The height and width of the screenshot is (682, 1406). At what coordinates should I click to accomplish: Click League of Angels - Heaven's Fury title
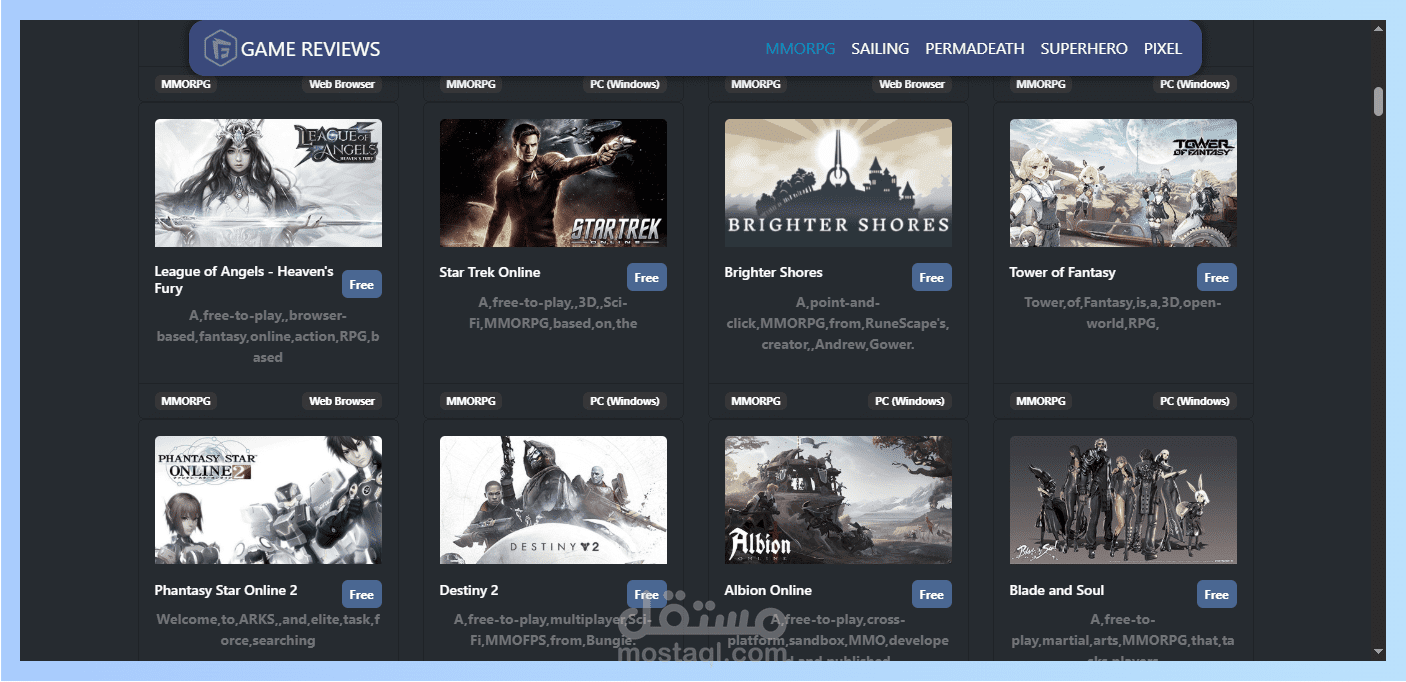click(x=244, y=280)
